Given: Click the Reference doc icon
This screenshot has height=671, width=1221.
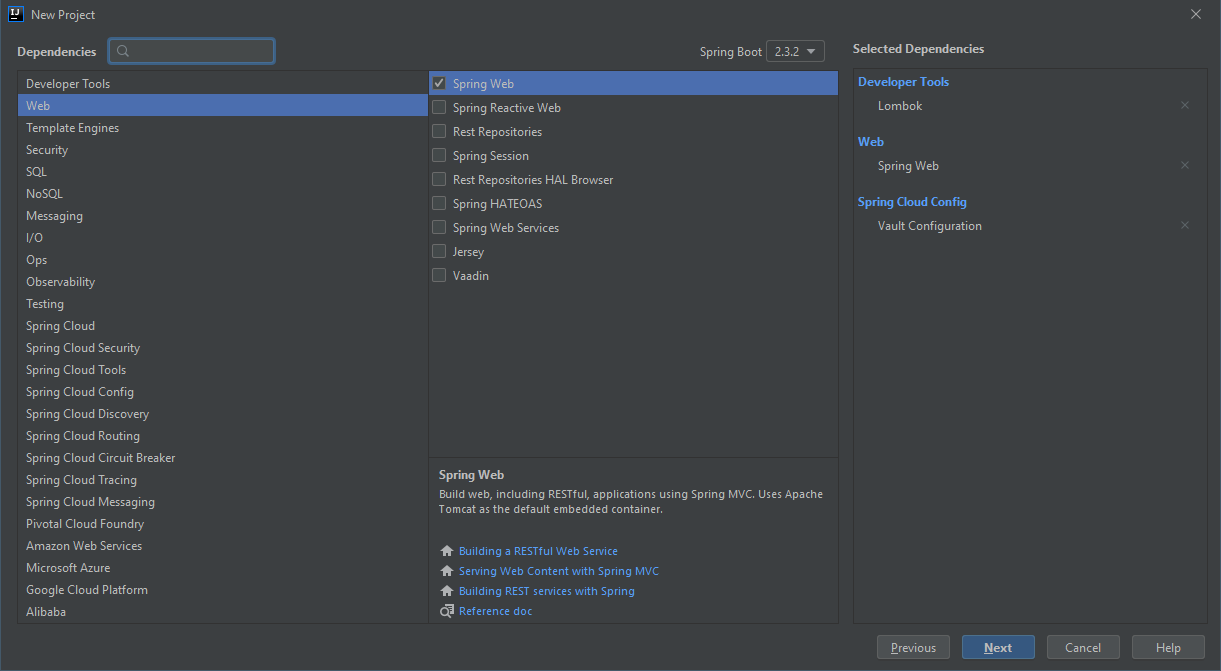Looking at the screenshot, I should point(447,611).
